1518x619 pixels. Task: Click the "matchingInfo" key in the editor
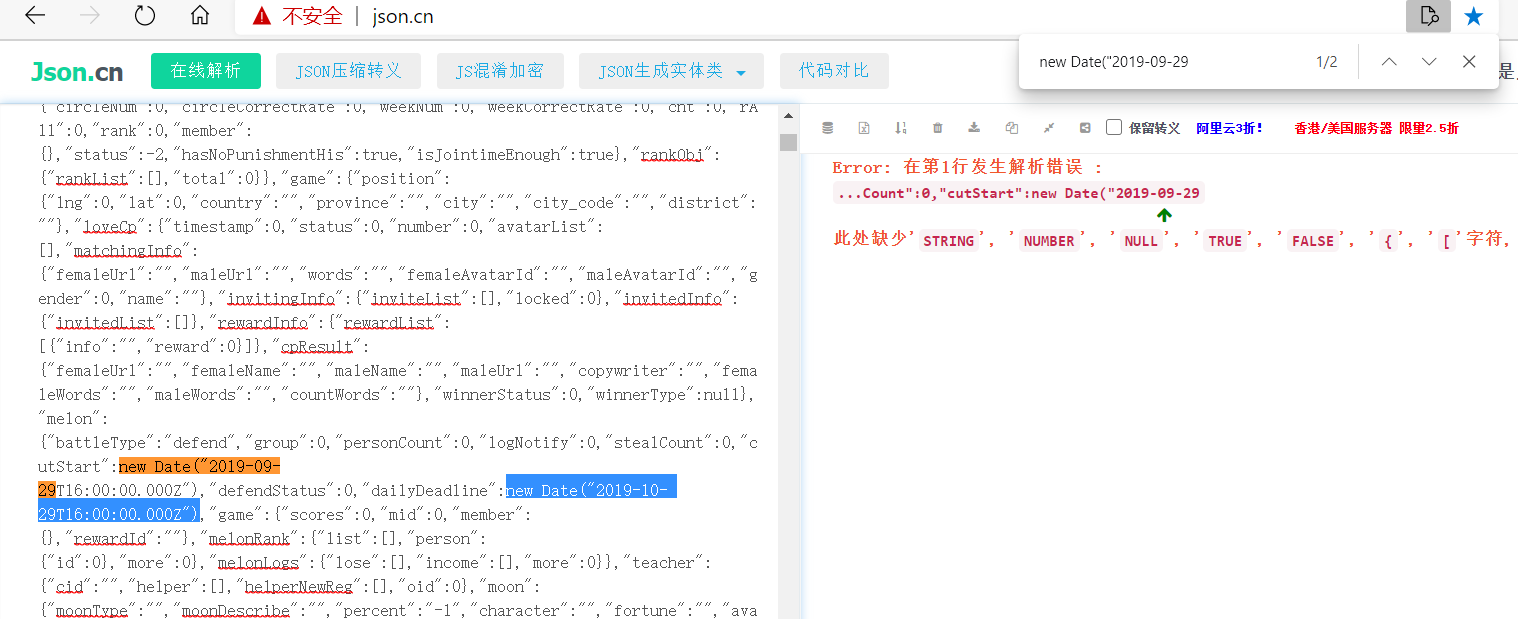[128, 251]
